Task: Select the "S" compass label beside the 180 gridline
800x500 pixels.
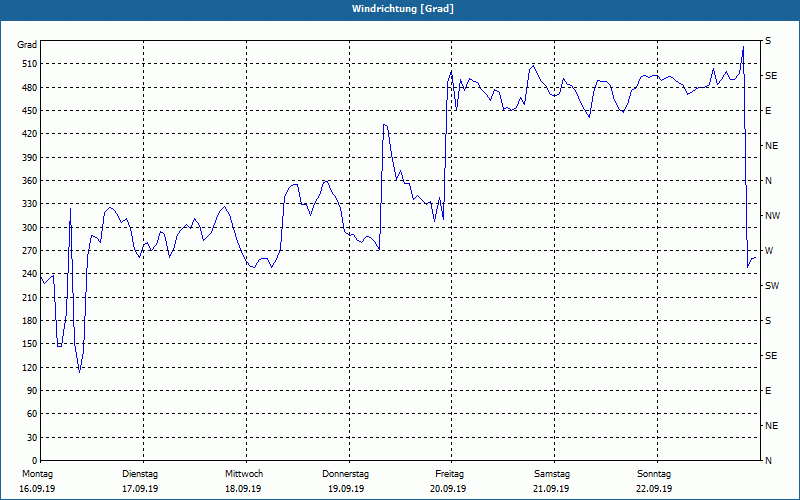Action: (x=768, y=321)
